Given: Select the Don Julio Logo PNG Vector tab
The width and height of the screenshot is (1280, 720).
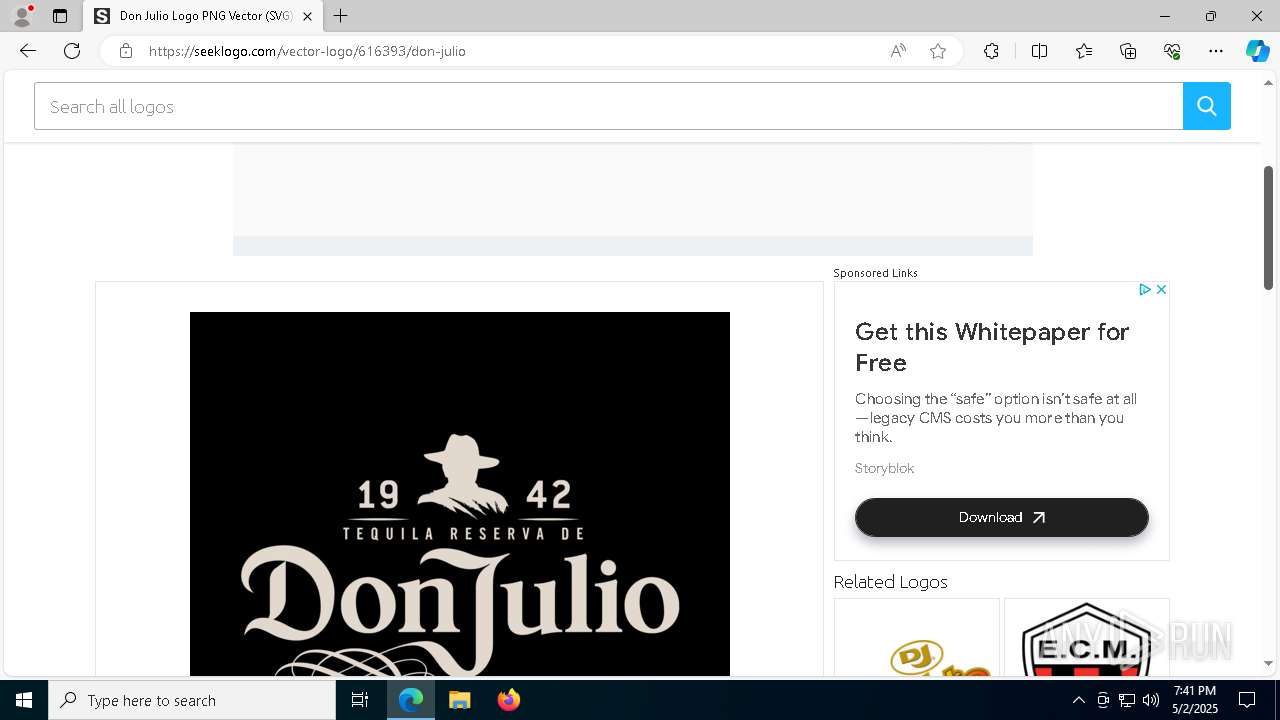Looking at the screenshot, I should point(203,17).
